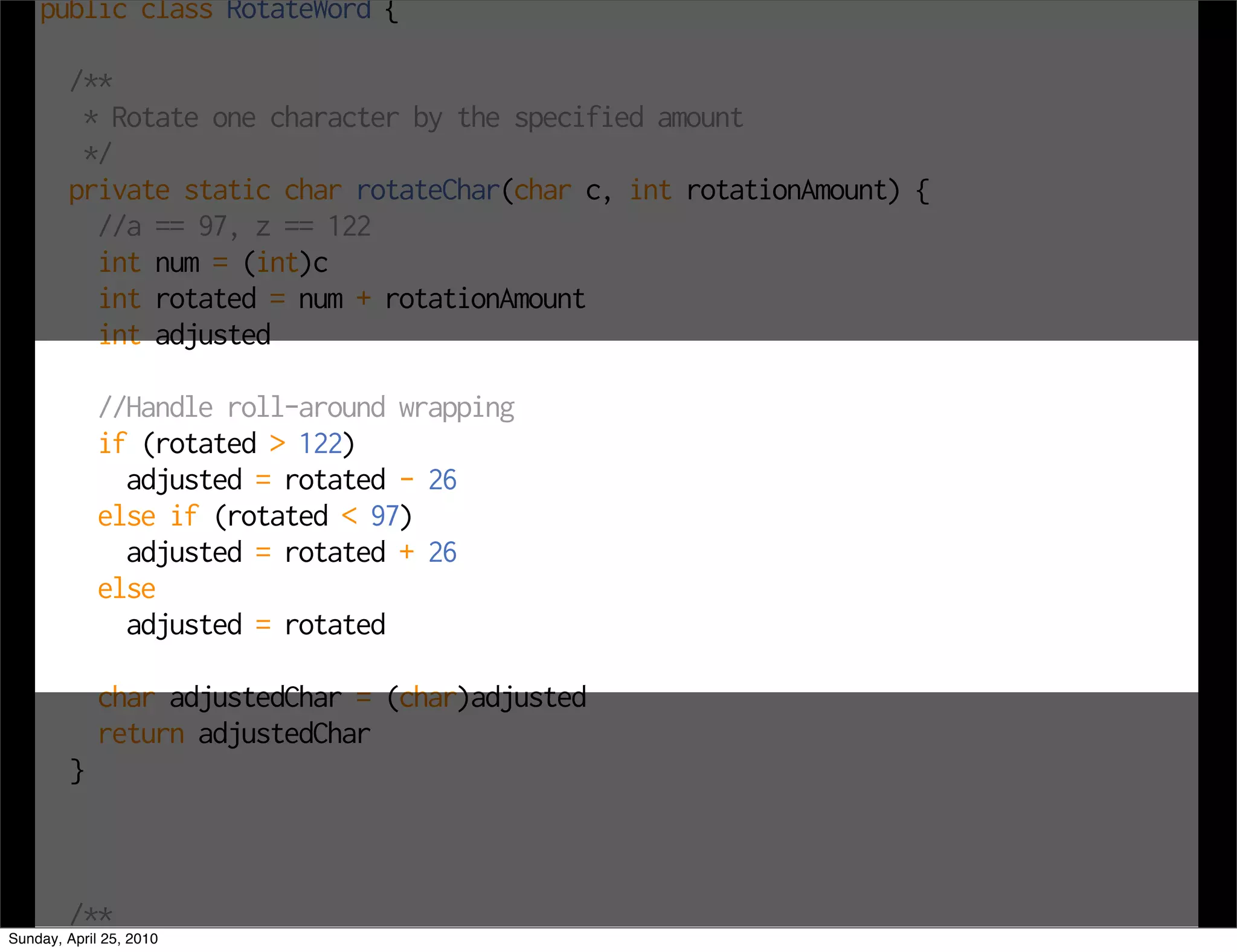Click the 'public class RotateWord {' line
The height and width of the screenshot is (952, 1237).
[x=219, y=11]
